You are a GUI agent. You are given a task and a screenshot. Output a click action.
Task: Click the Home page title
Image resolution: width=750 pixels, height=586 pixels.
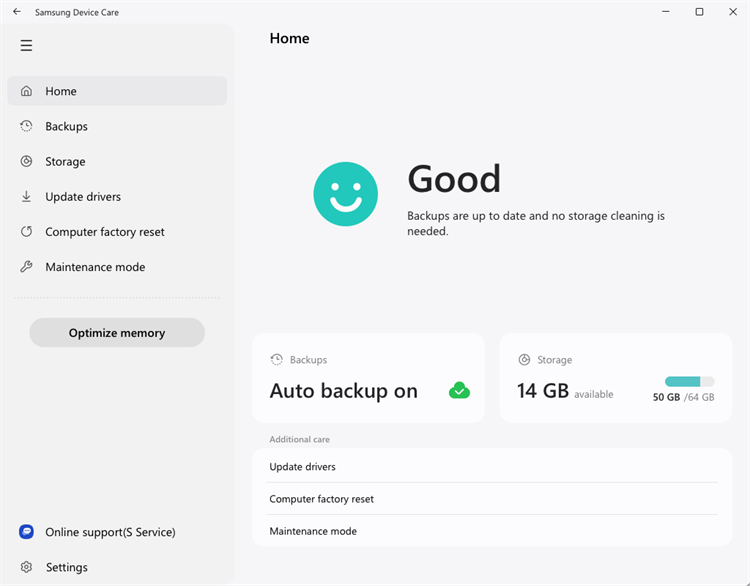pyautogui.click(x=289, y=38)
